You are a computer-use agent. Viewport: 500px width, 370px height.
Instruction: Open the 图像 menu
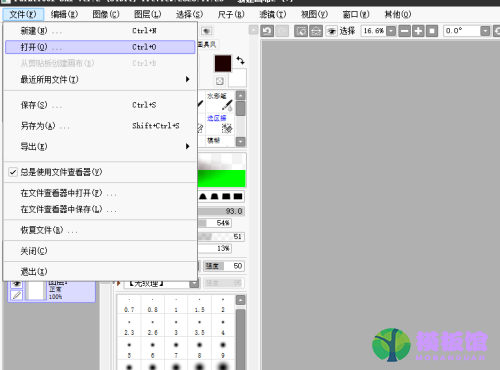click(x=106, y=14)
